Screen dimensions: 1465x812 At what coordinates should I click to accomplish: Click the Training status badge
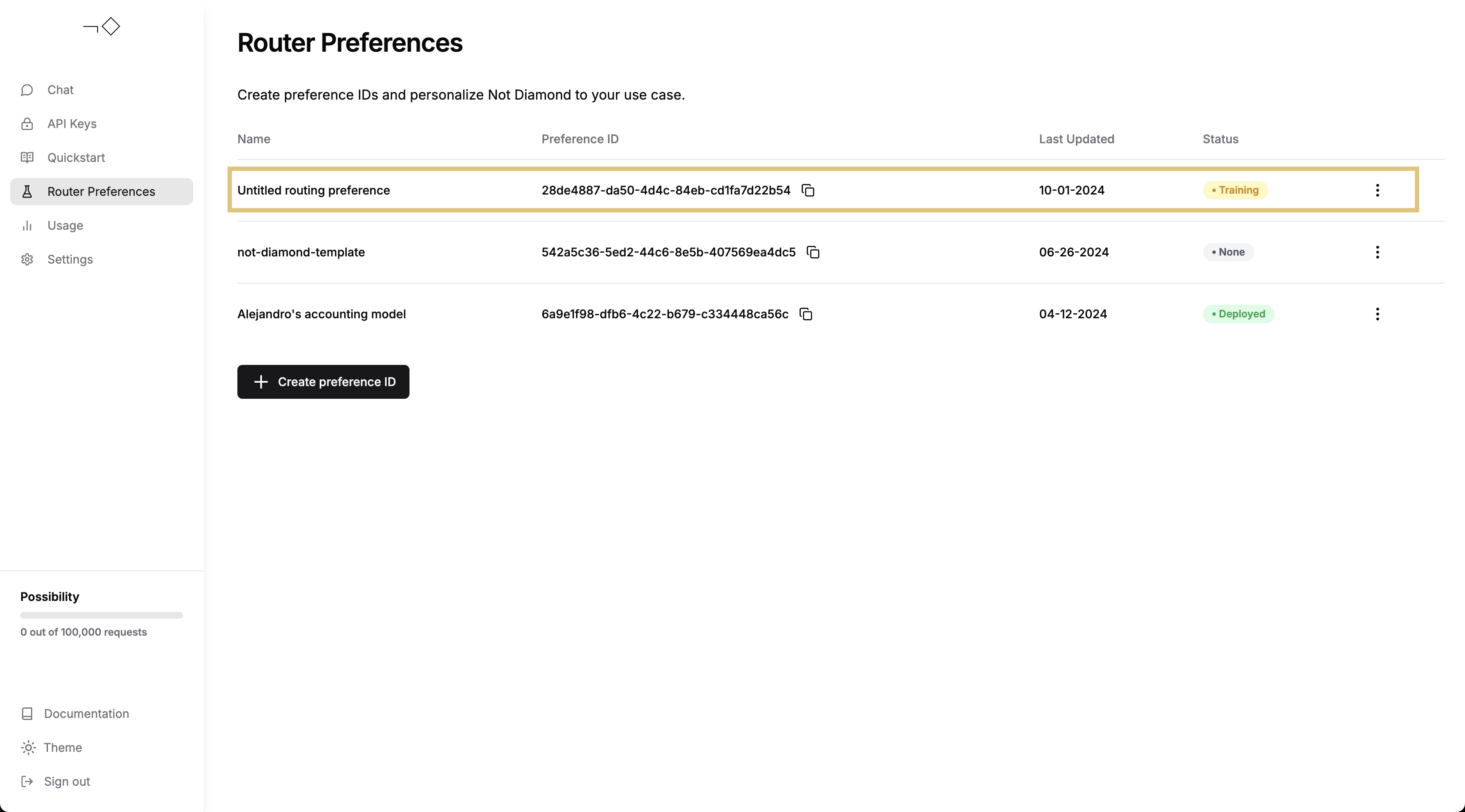1235,190
